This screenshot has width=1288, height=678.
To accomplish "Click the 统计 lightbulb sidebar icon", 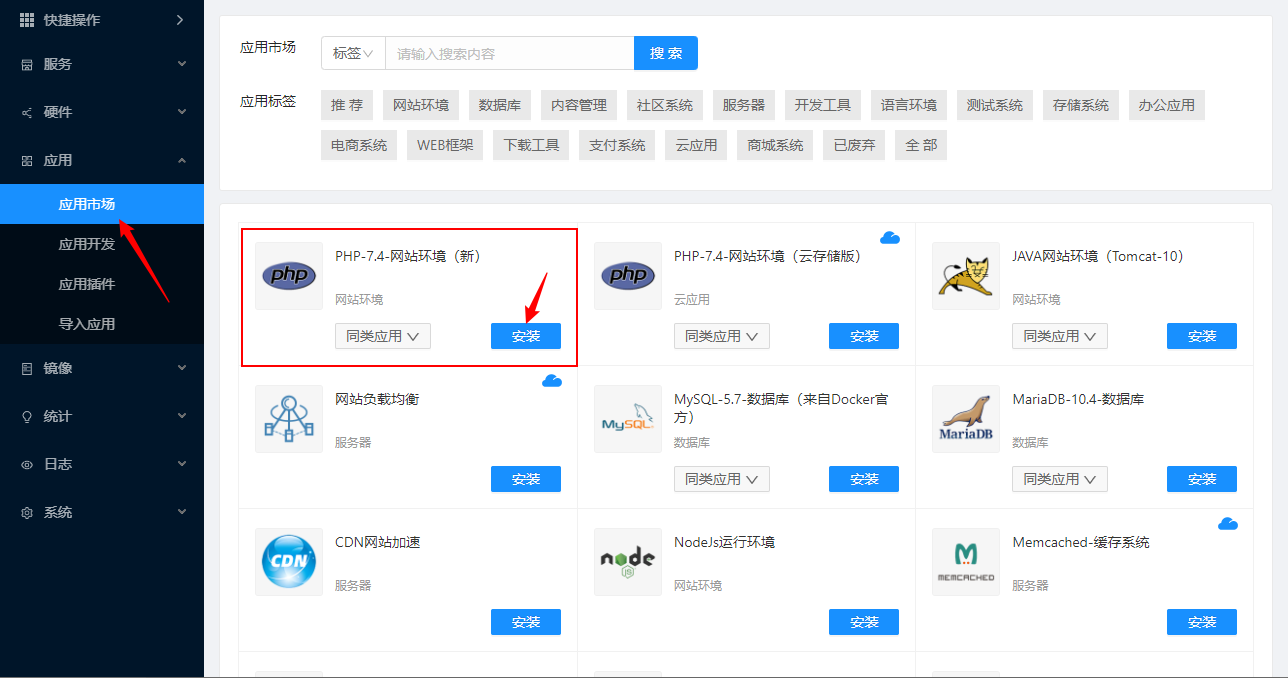I will coord(27,416).
